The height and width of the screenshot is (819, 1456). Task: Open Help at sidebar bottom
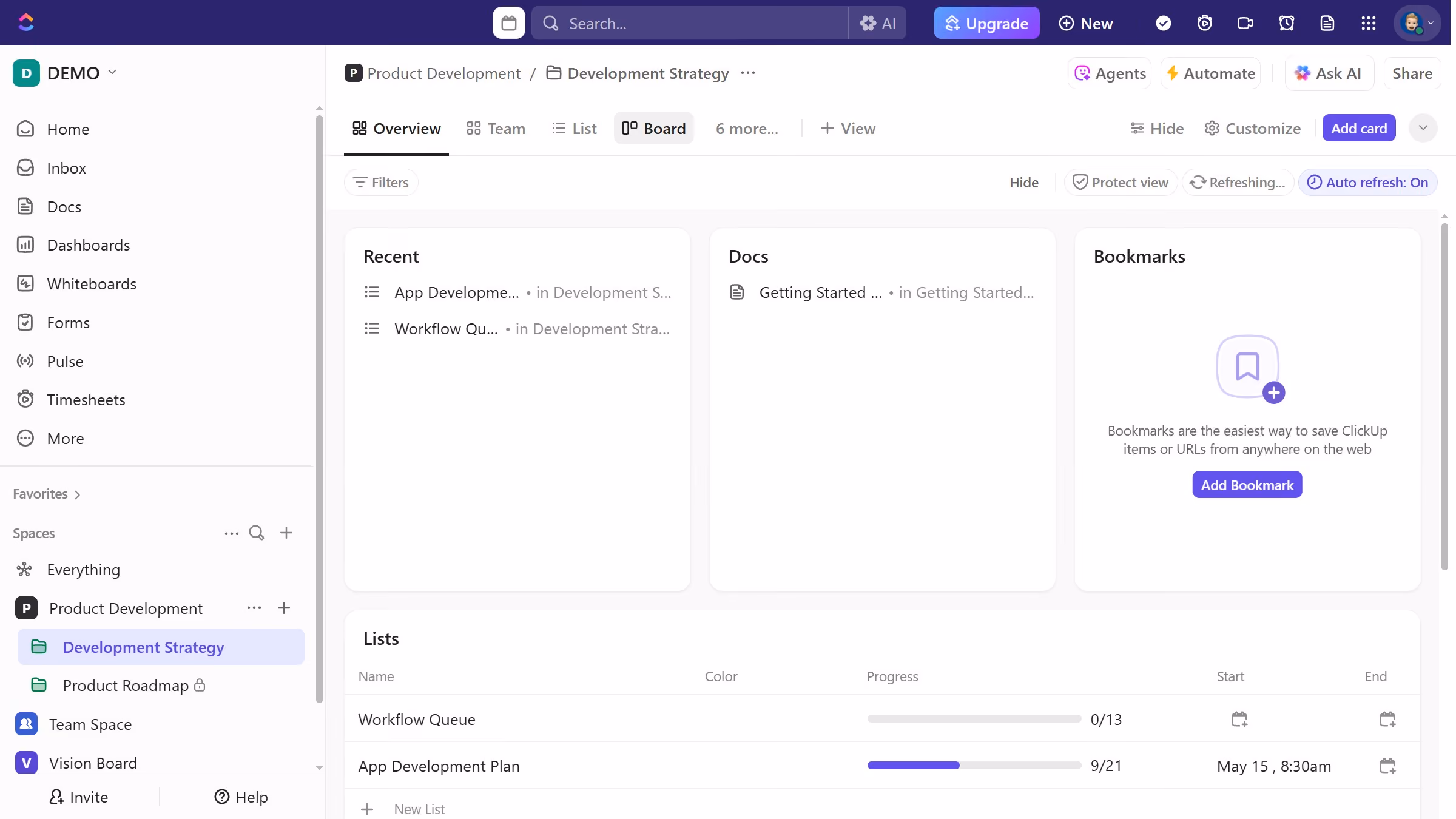(x=241, y=797)
